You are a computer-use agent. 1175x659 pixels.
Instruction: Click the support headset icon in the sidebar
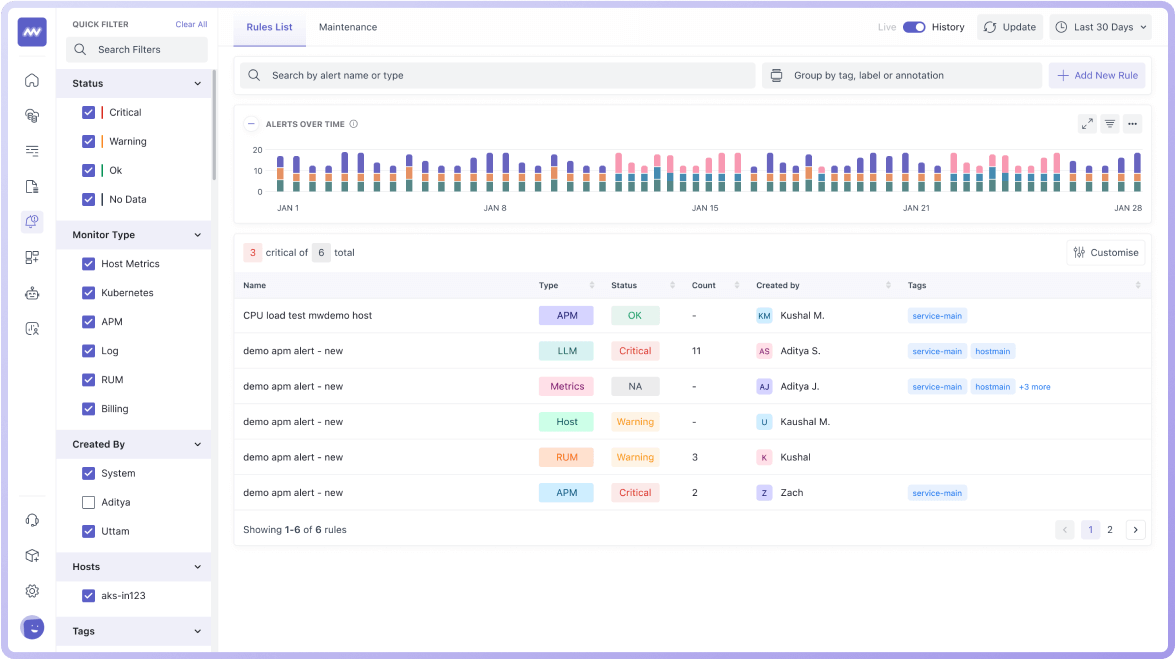[x=33, y=519]
